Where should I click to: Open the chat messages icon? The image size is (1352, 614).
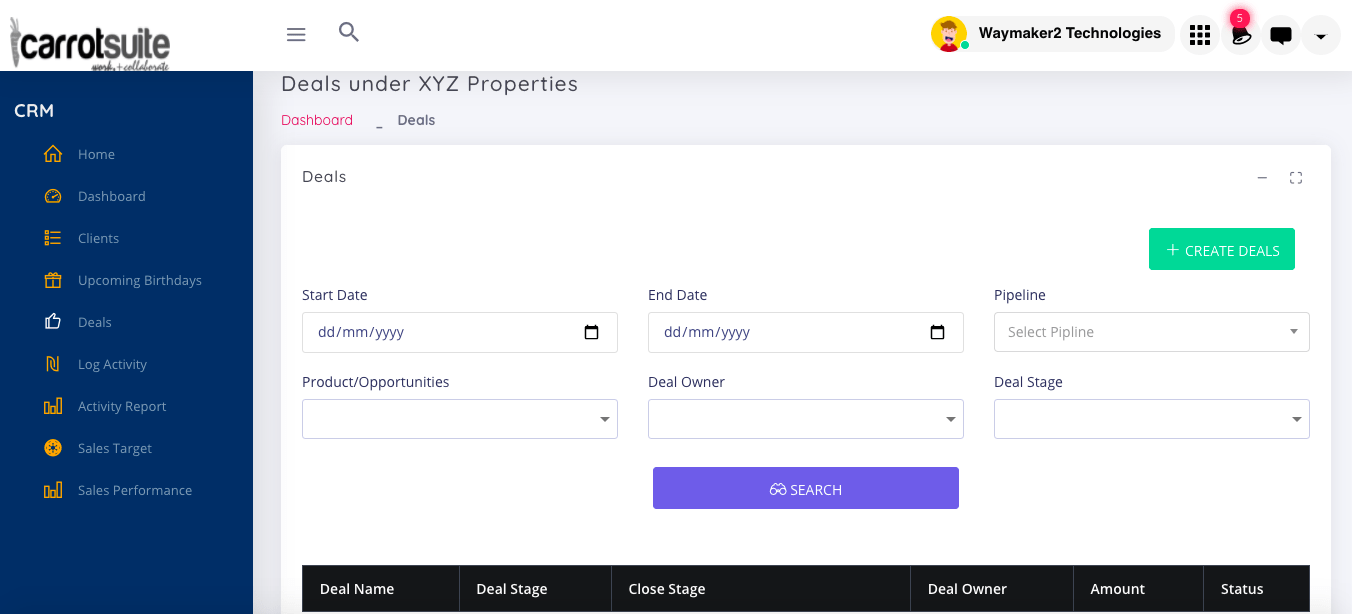(1281, 34)
